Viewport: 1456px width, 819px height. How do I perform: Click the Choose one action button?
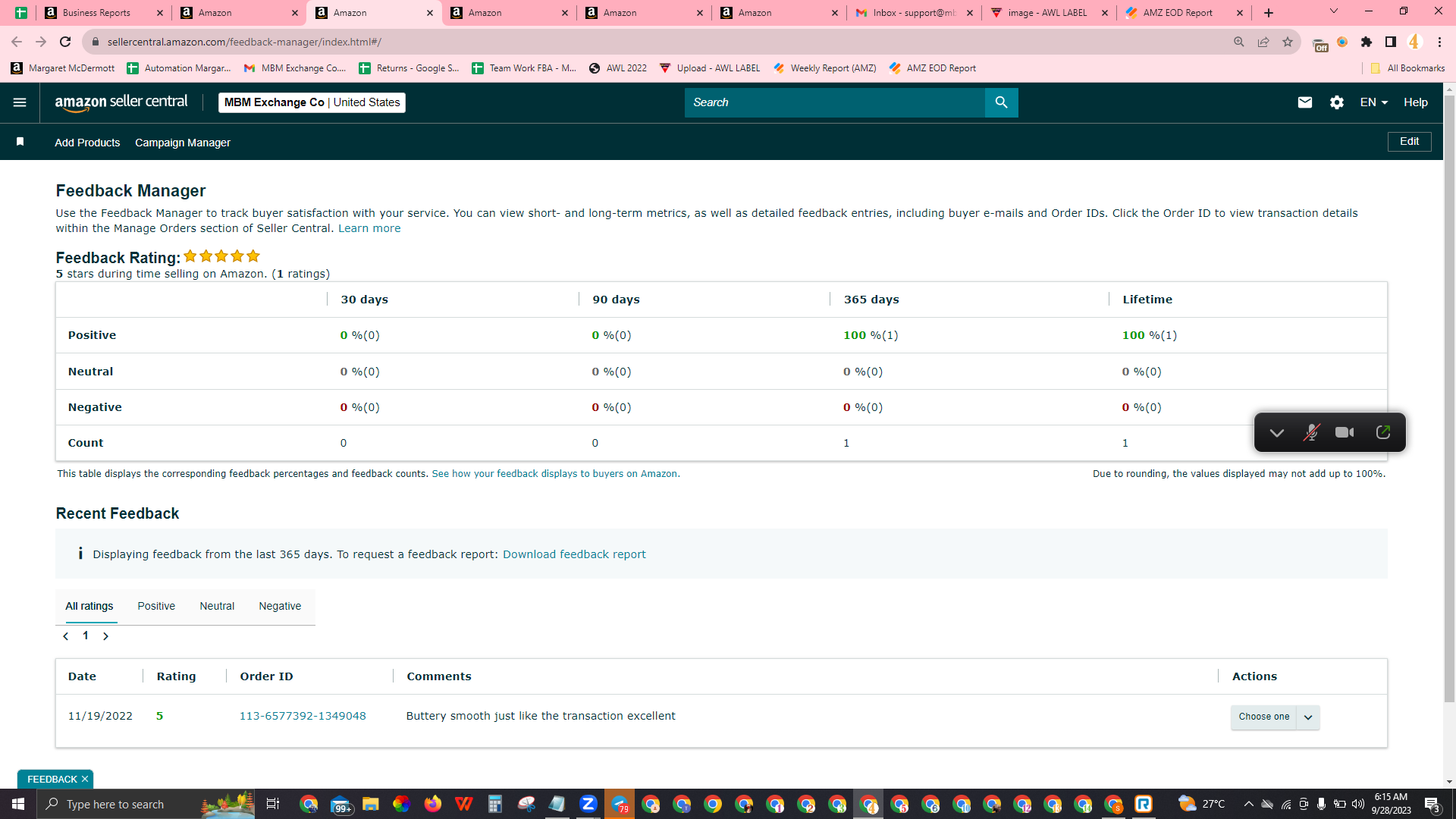[1264, 717]
